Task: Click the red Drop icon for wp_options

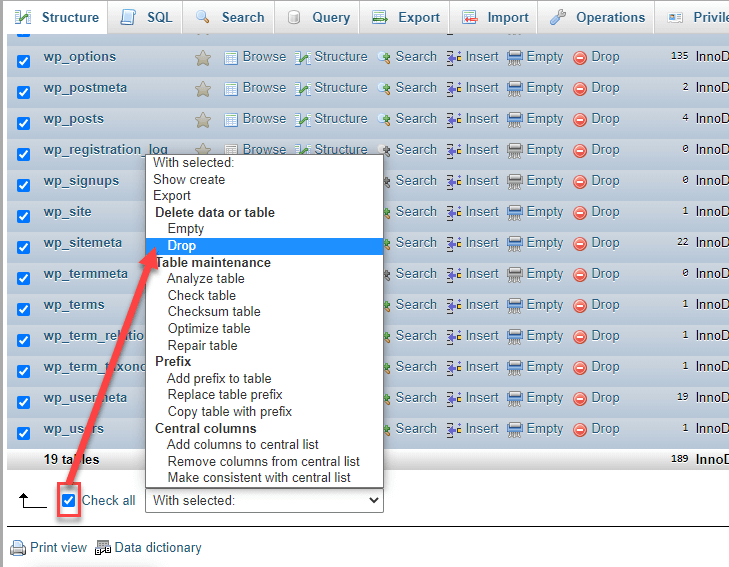Action: coord(580,58)
